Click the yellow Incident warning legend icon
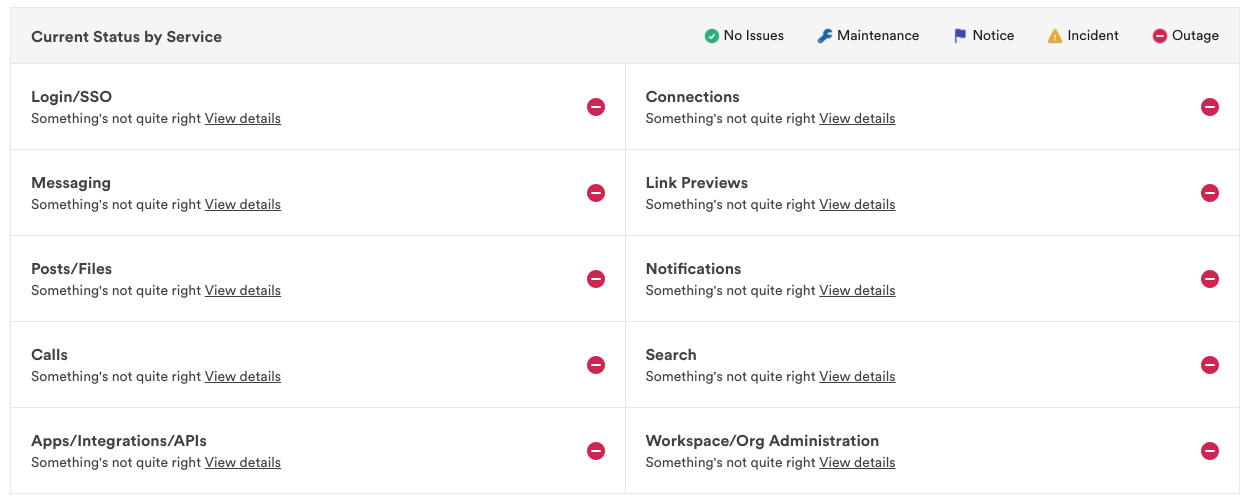Screen dimensions: 1252x503 pyautogui.click(x=1055, y=36)
